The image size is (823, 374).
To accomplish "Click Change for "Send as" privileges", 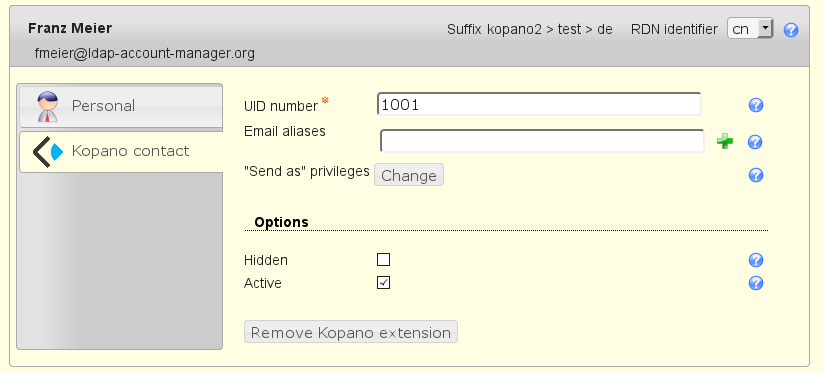I will pyautogui.click(x=409, y=175).
